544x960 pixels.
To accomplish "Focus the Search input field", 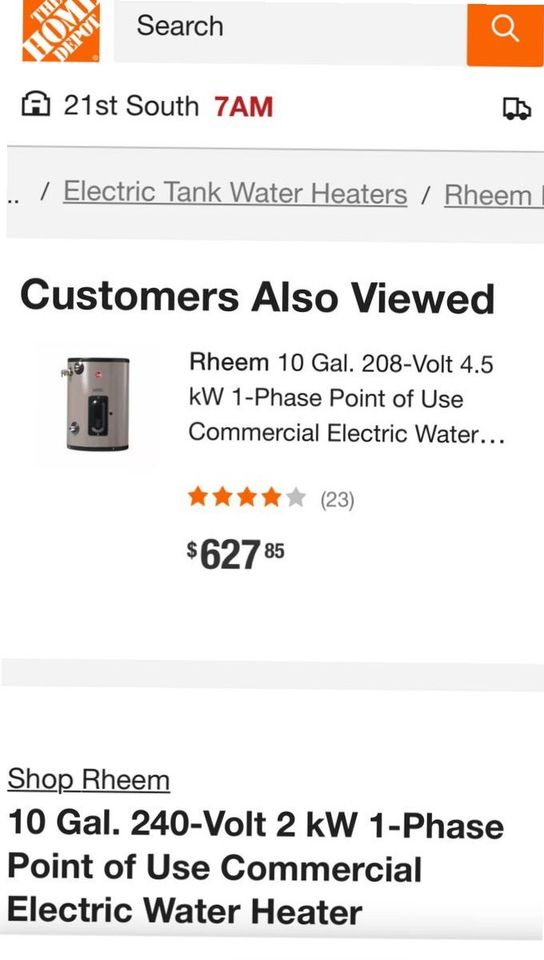I will 290,31.
